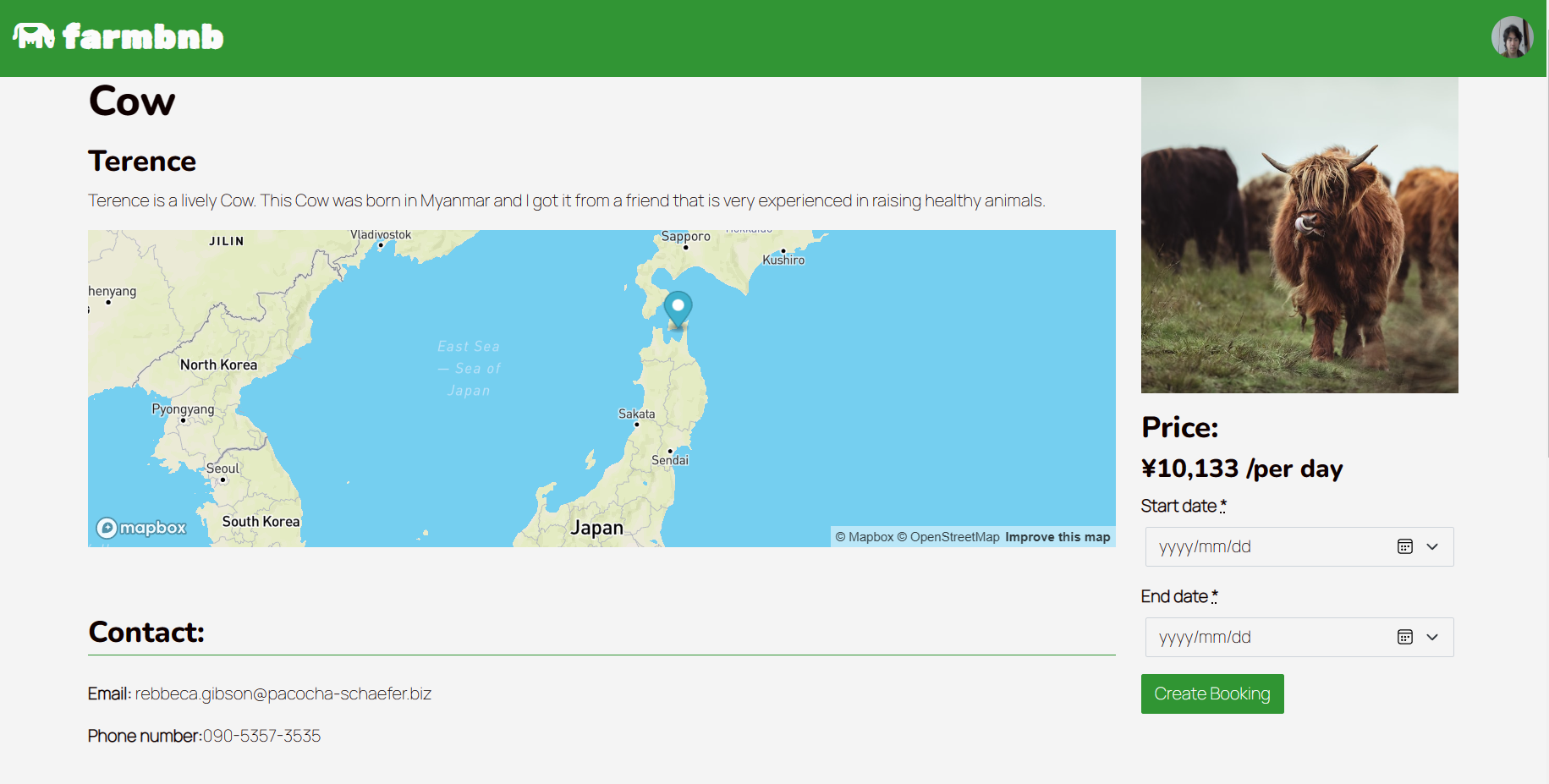Expand the Start date dropdown chevron

point(1433,546)
